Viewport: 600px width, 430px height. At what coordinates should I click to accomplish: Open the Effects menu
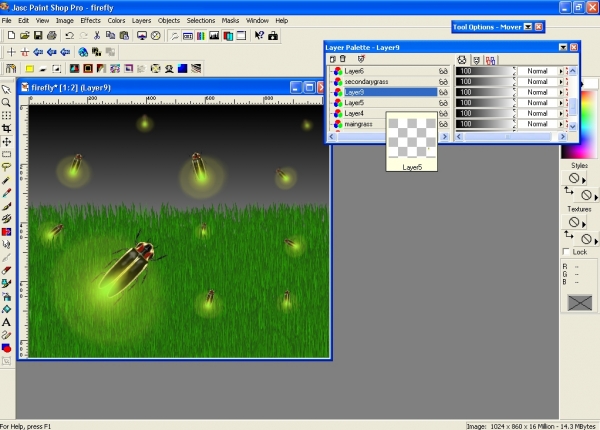[90, 21]
